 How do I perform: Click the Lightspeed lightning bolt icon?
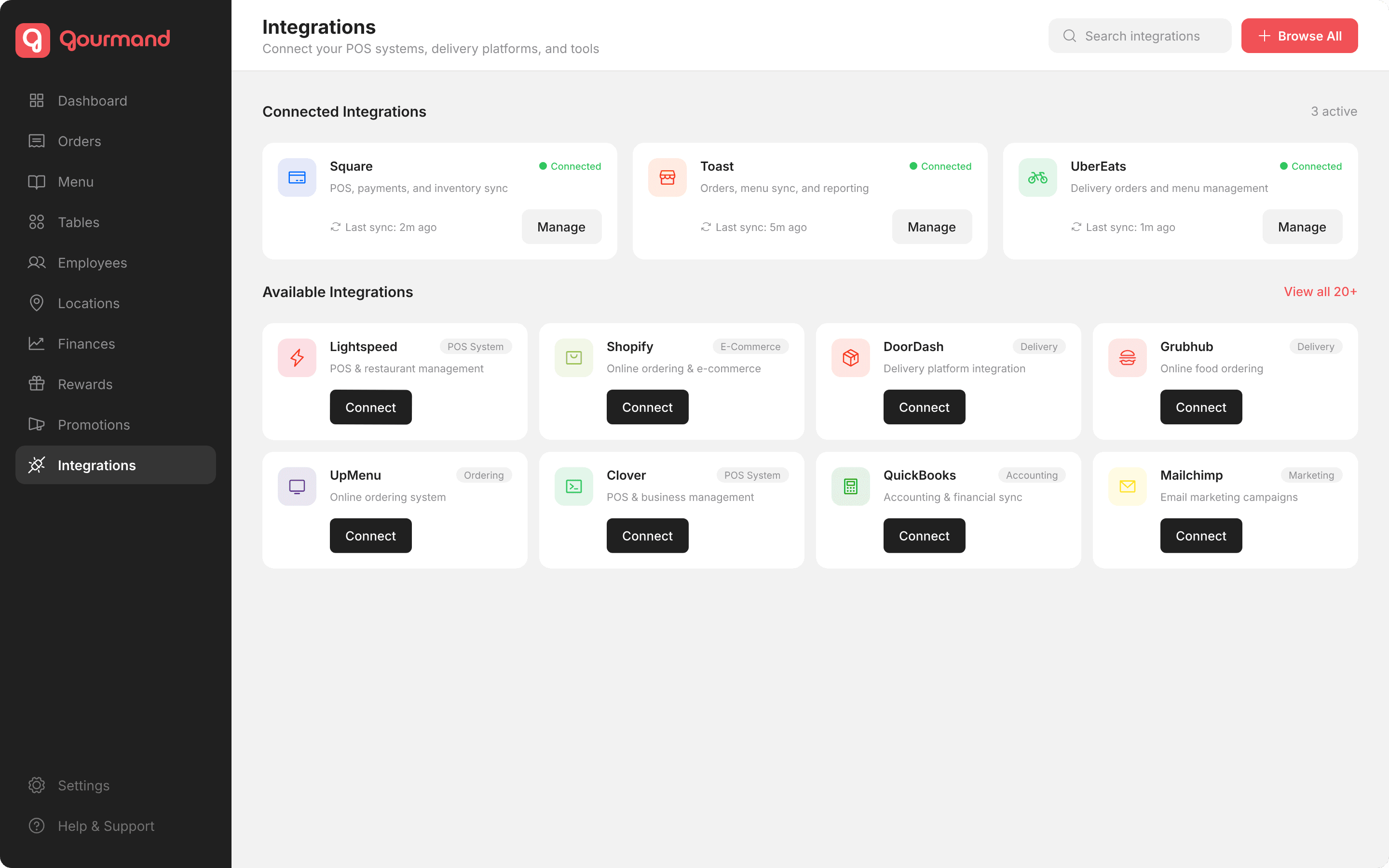pos(297,358)
